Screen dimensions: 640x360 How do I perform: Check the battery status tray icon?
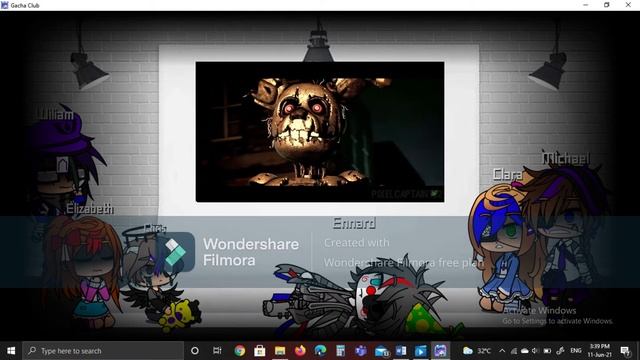point(547,351)
